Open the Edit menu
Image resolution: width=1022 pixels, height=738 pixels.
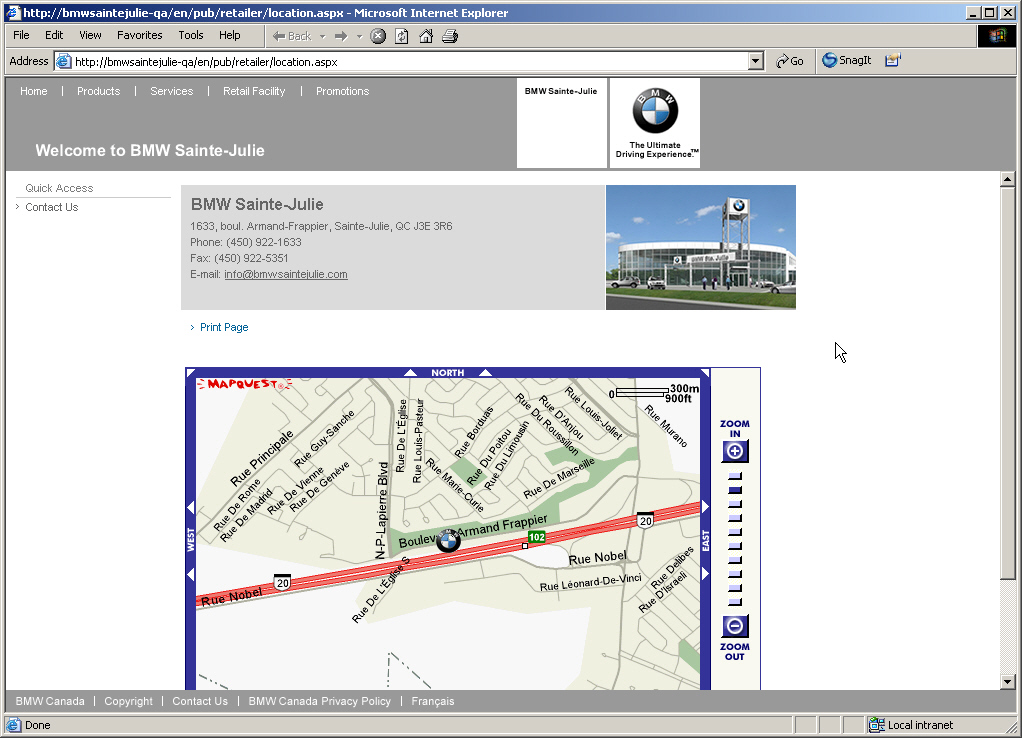[54, 35]
